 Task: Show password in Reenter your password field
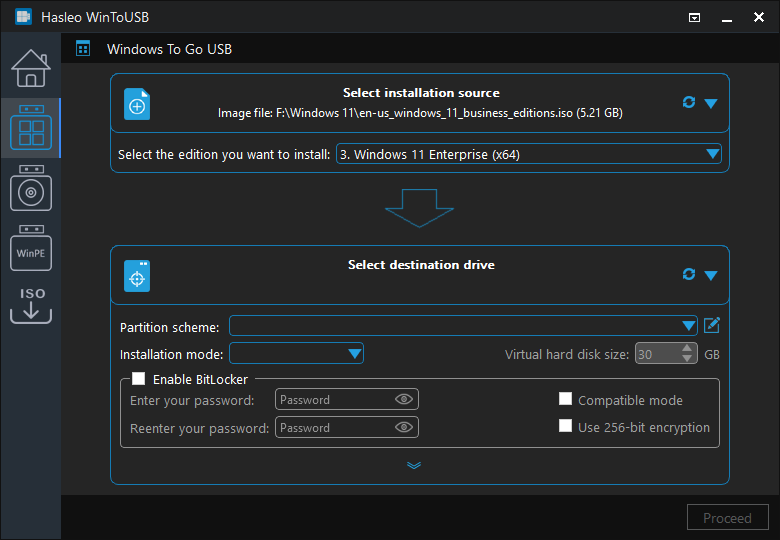pyautogui.click(x=404, y=427)
